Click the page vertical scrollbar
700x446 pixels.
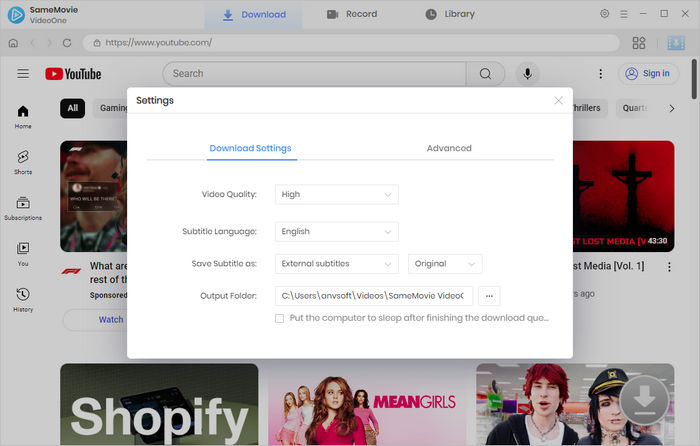coord(694,79)
